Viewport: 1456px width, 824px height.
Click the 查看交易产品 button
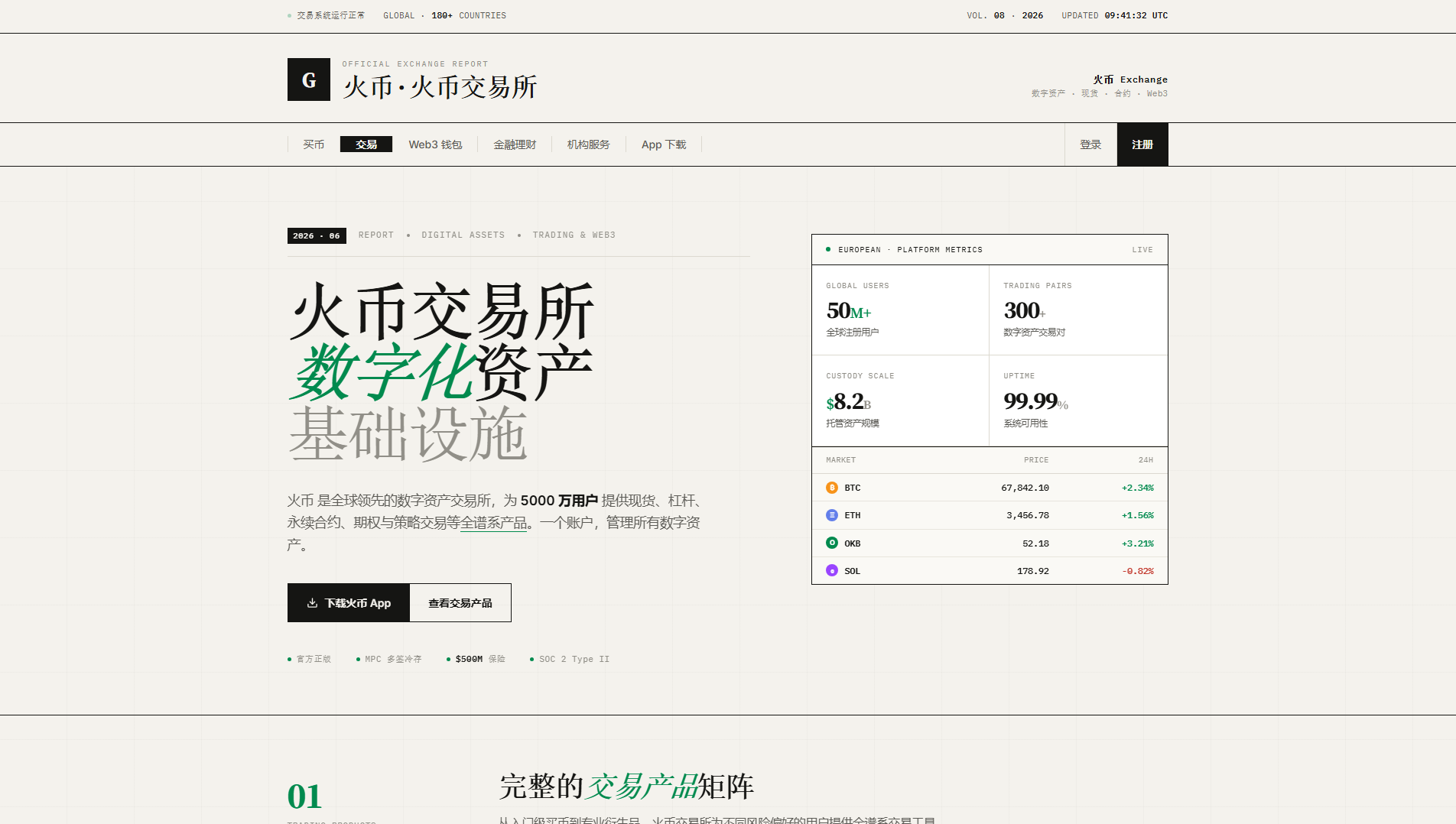click(460, 603)
